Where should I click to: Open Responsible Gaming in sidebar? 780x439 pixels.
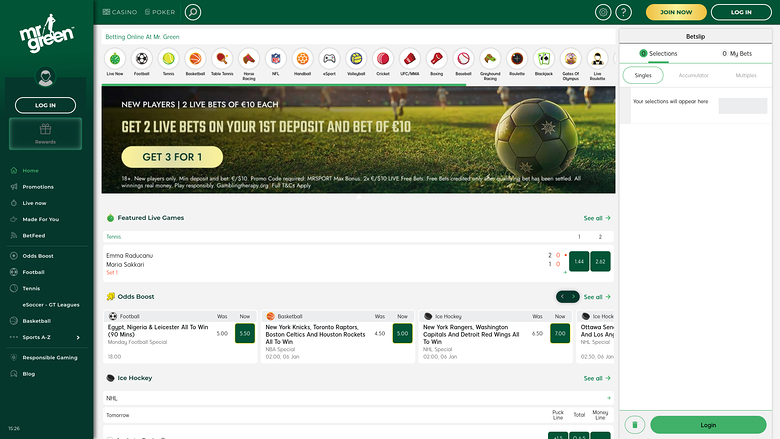(x=50, y=357)
